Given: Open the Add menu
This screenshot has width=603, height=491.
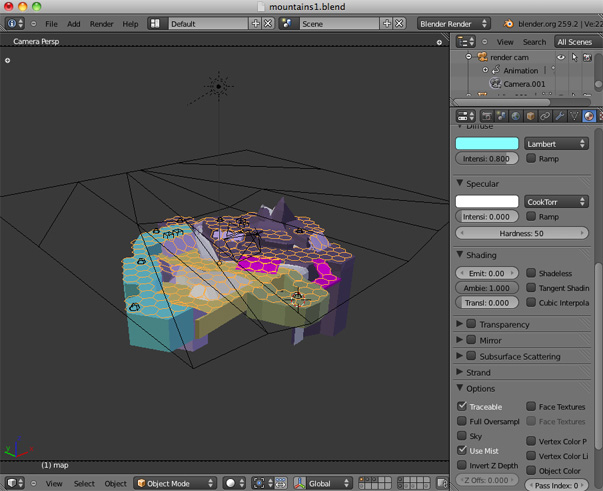Looking at the screenshot, I should click(x=74, y=23).
